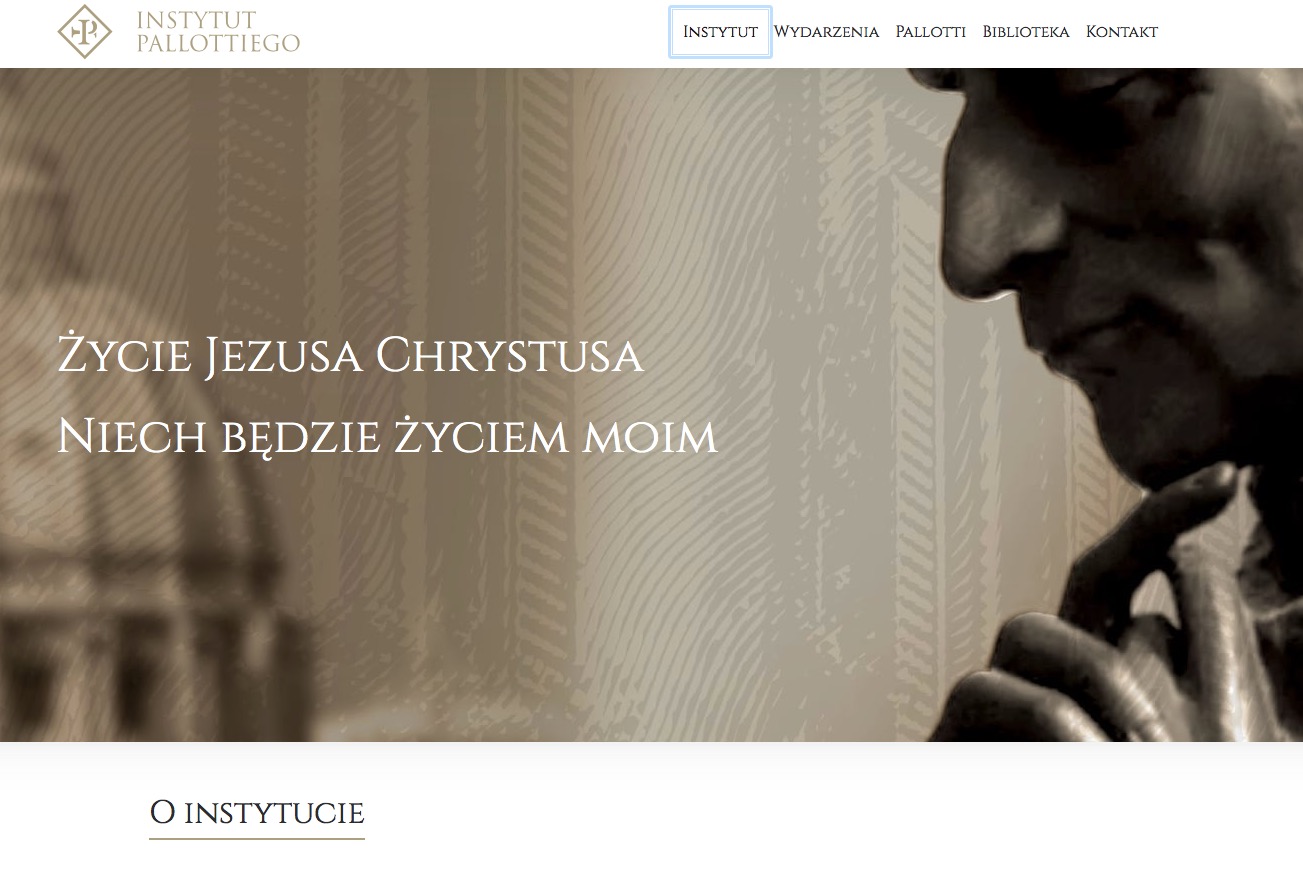This screenshot has height=870, width=1303.
Task: Open the Instytut menu item
Action: click(720, 32)
